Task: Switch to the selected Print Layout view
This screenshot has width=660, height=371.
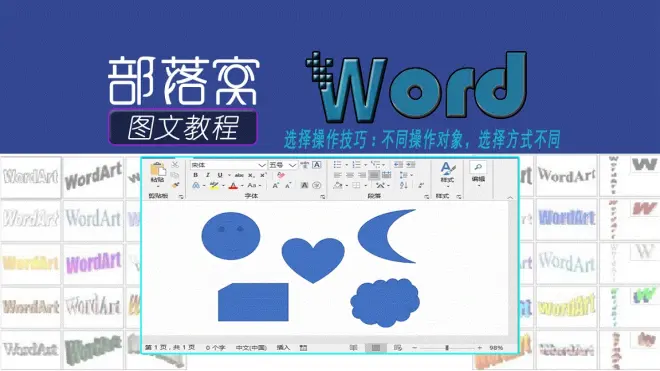Action: 376,347
